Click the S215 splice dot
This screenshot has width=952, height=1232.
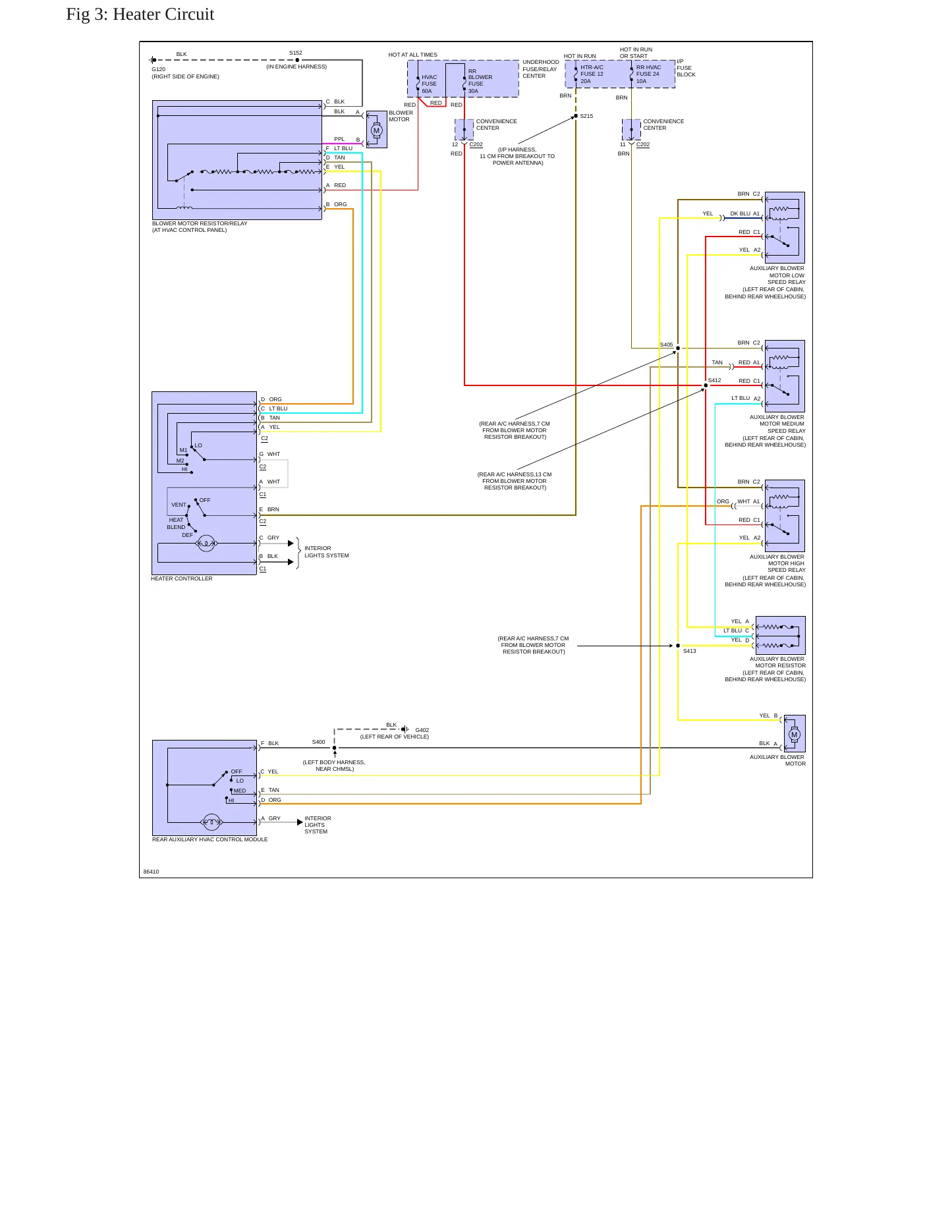click(x=576, y=116)
